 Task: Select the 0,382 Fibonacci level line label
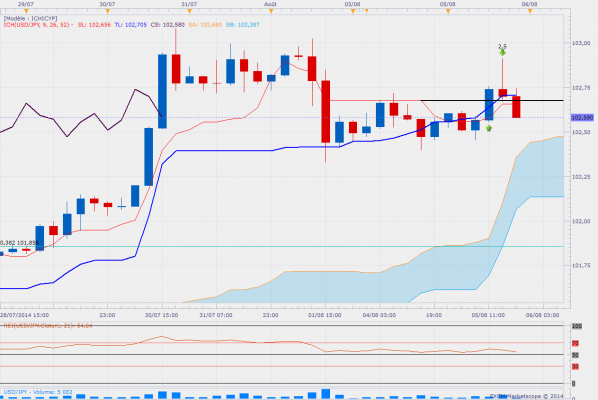[x=19, y=243]
